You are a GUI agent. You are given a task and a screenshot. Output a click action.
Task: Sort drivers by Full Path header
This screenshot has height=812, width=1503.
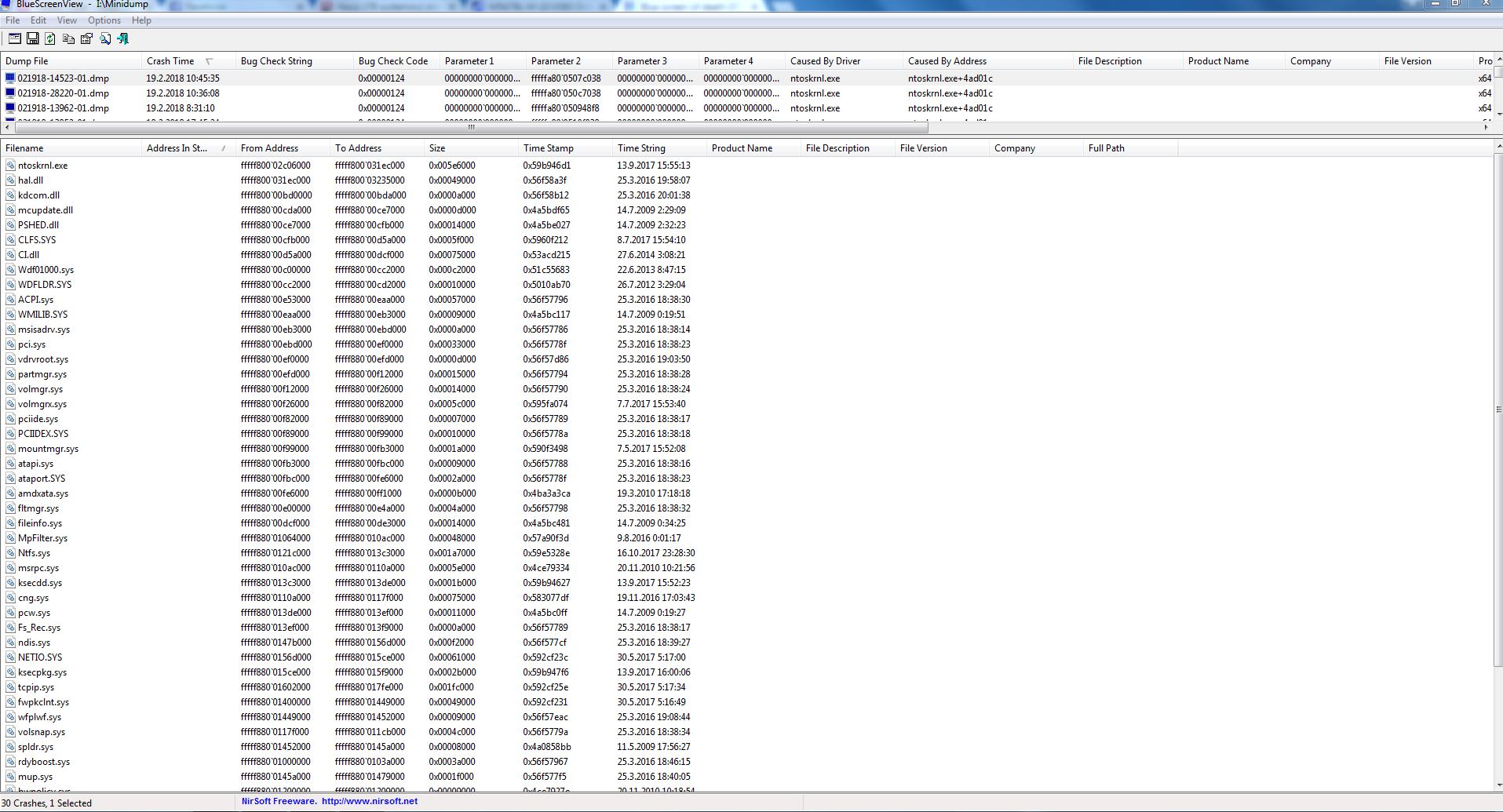point(1130,148)
